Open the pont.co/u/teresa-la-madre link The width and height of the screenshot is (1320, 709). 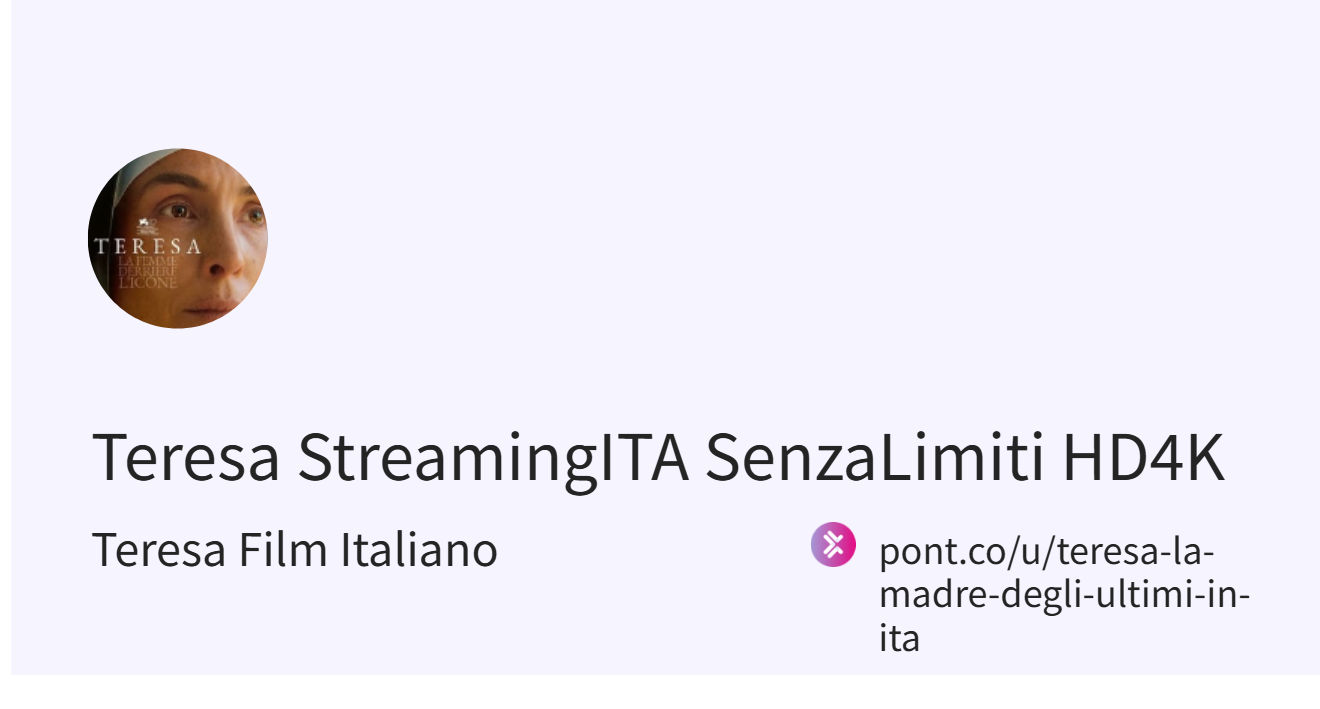pos(1046,552)
